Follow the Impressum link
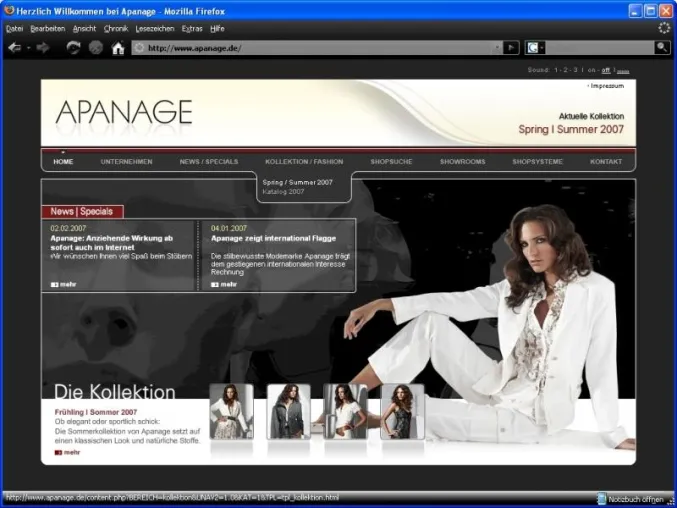The image size is (677, 508). [x=607, y=86]
